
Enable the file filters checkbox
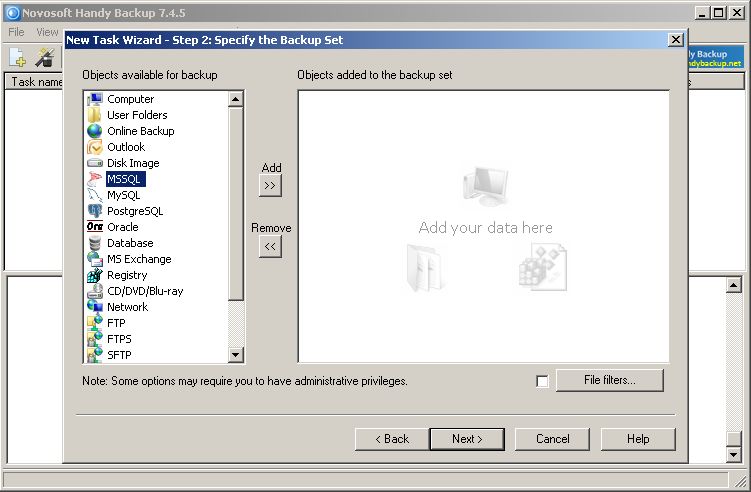pyautogui.click(x=542, y=381)
